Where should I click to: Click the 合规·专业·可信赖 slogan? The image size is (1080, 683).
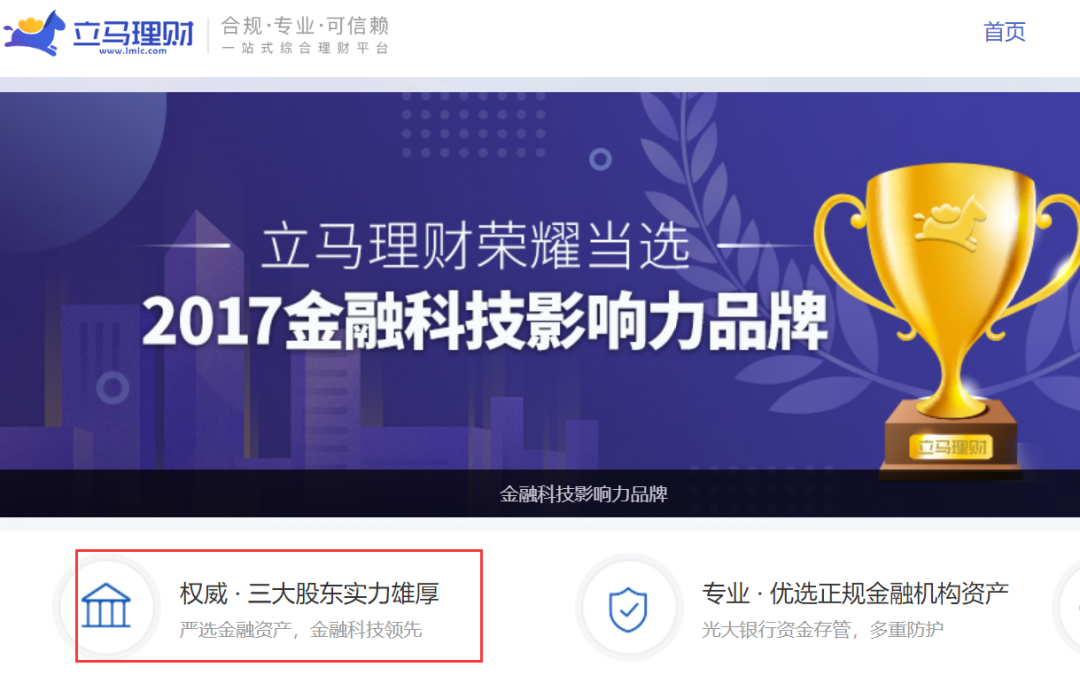point(305,26)
